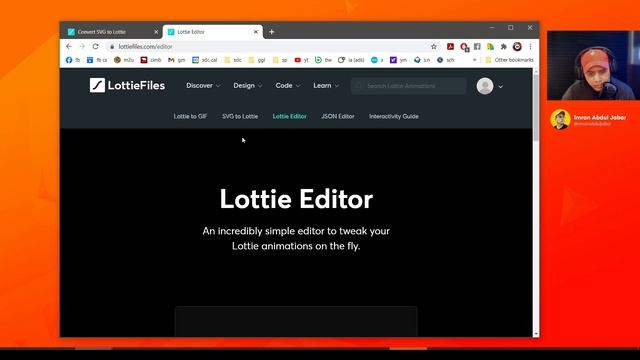Viewport: 640px width, 360px height.
Task: Open the 'm2u' bookmark
Action: pyautogui.click(x=124, y=60)
